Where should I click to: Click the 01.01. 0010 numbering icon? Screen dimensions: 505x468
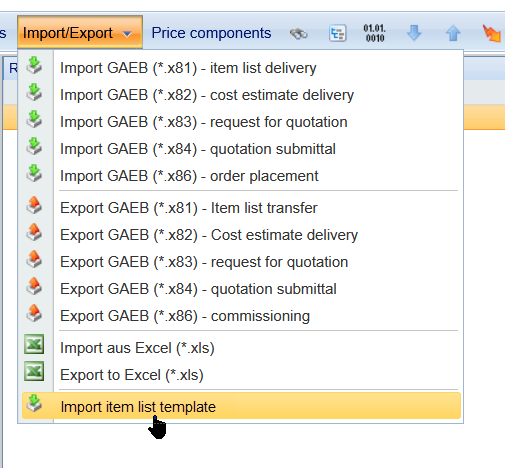point(374,33)
